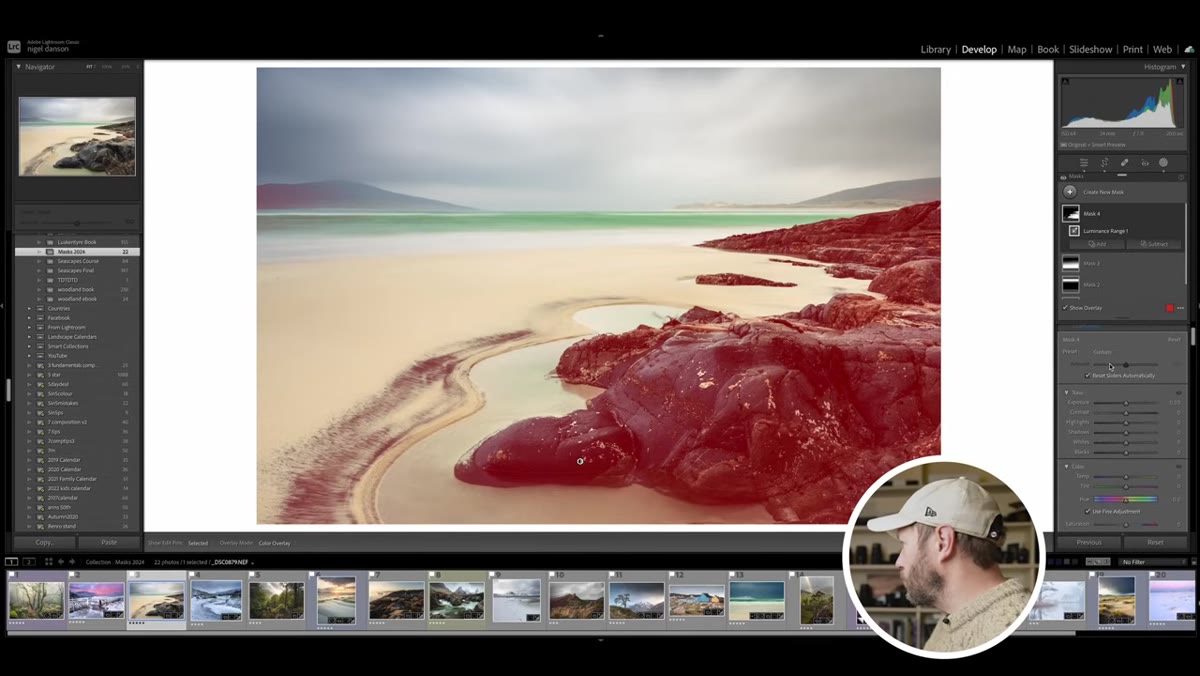The height and width of the screenshot is (676, 1200).
Task: Toggle the Masks panel eye icon
Action: [x=1065, y=177]
